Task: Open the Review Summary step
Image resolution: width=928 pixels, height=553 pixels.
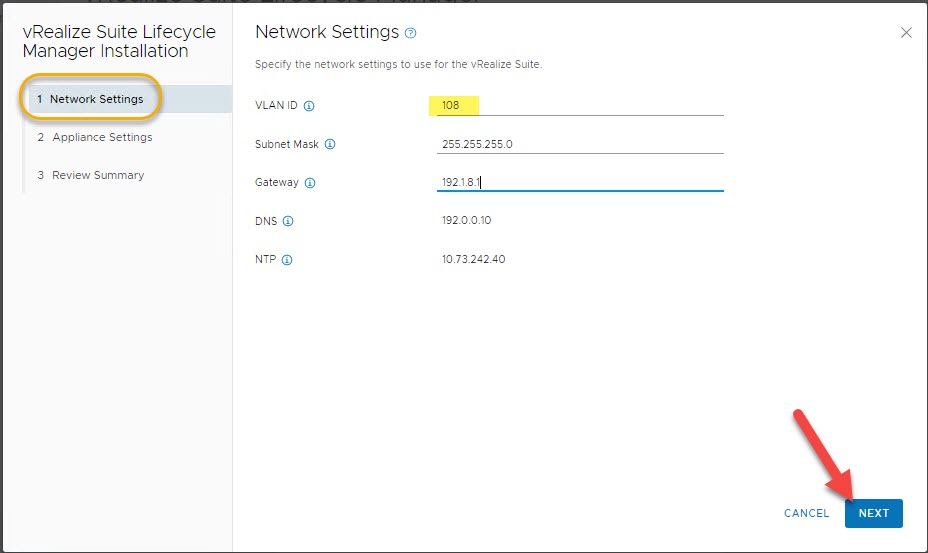Action: [98, 175]
